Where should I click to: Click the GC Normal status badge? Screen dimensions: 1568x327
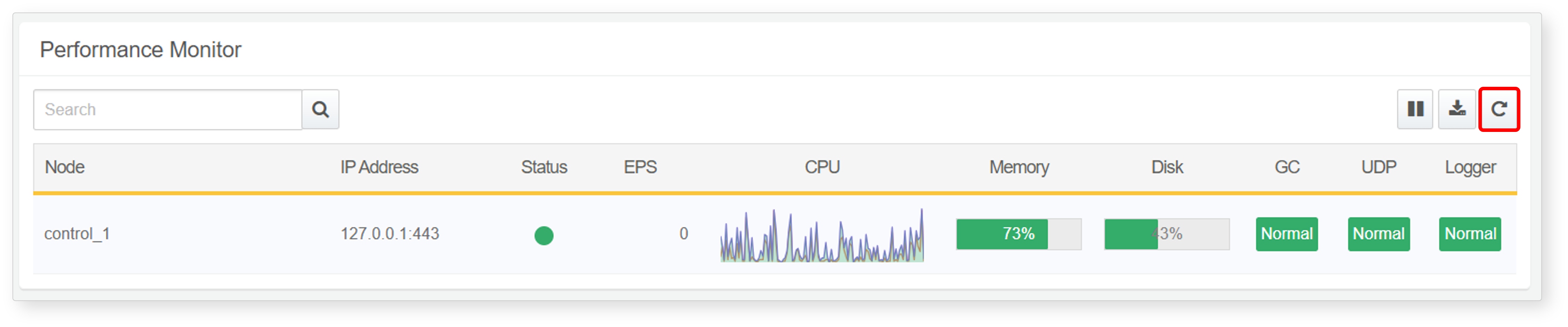click(x=1287, y=234)
